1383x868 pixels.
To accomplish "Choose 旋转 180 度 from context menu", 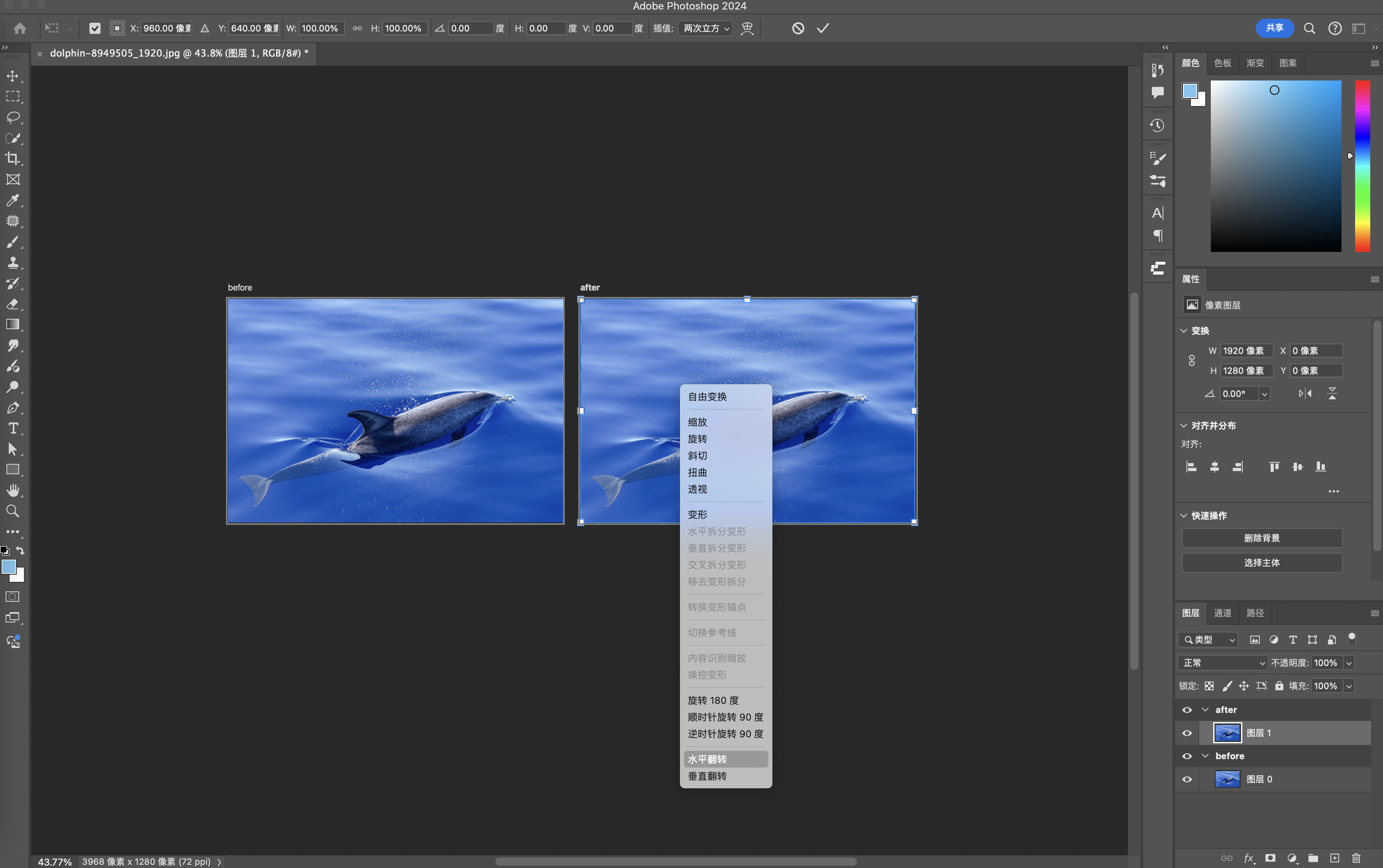I will 726,700.
